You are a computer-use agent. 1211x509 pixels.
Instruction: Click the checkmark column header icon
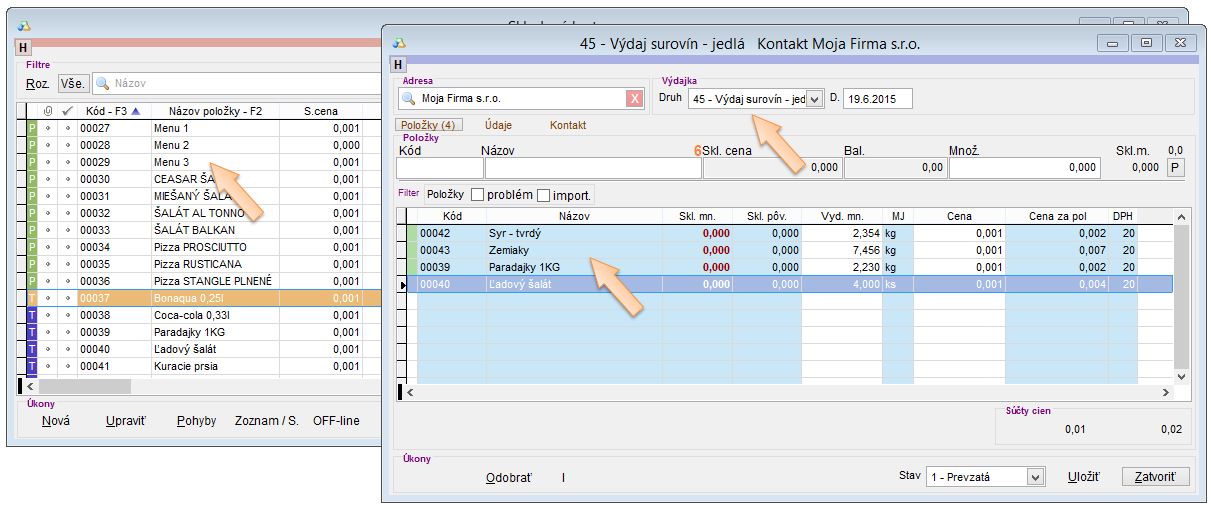pyautogui.click(x=66, y=110)
